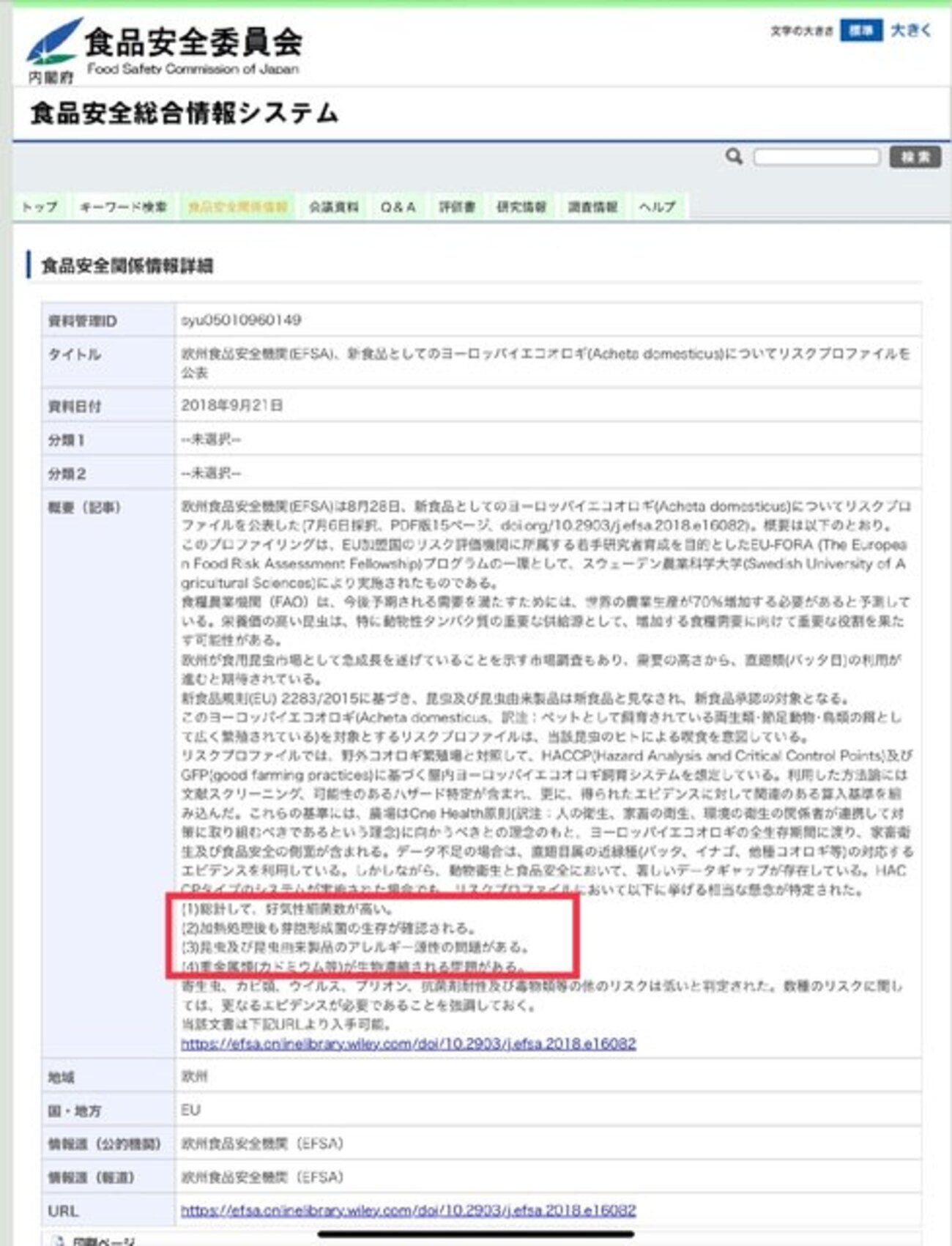The height and width of the screenshot is (1246, 952).
Task: Click the --未選択-- value in the 分類2 row
Action: tap(211, 473)
